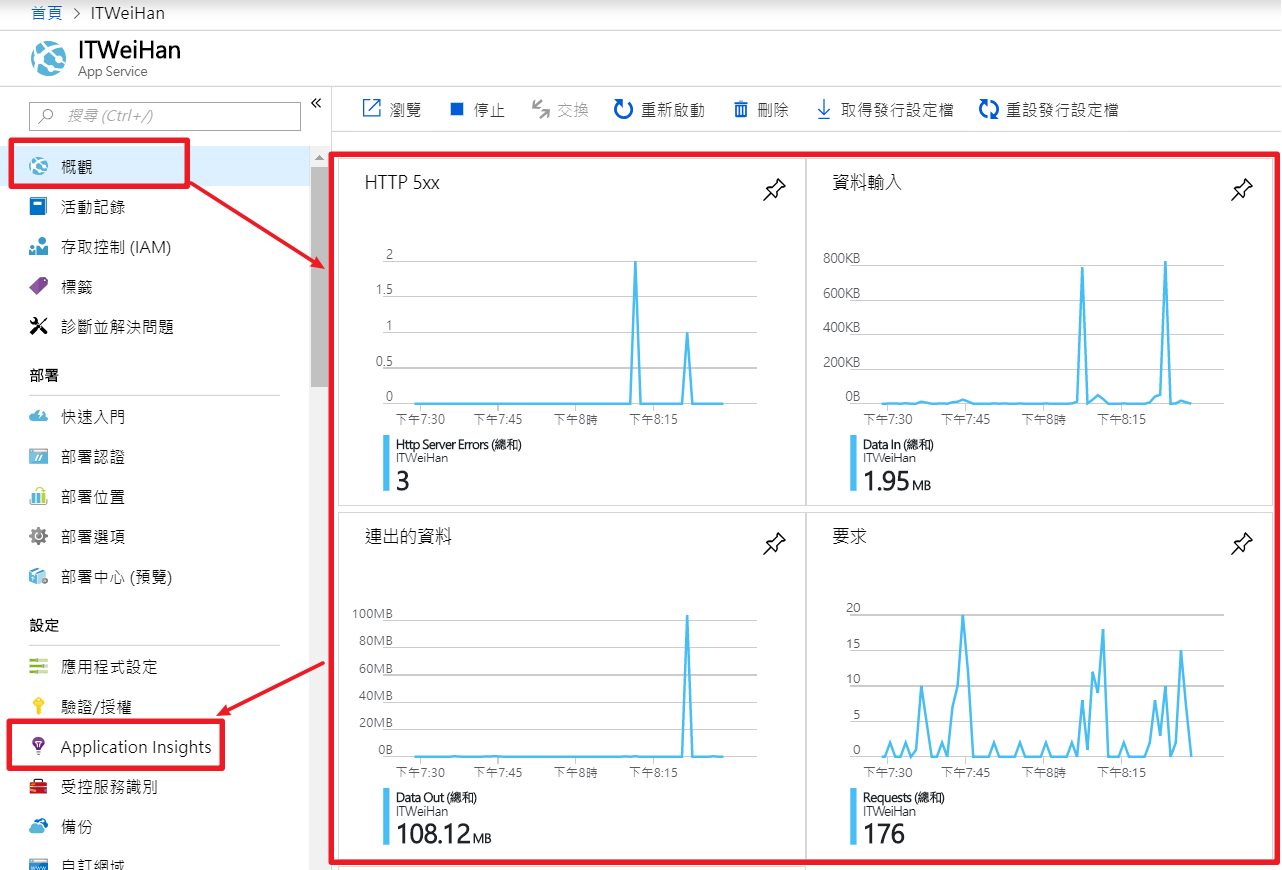The image size is (1282, 870).
Task: Click the HTTP 5xx chart title
Action: (402, 183)
